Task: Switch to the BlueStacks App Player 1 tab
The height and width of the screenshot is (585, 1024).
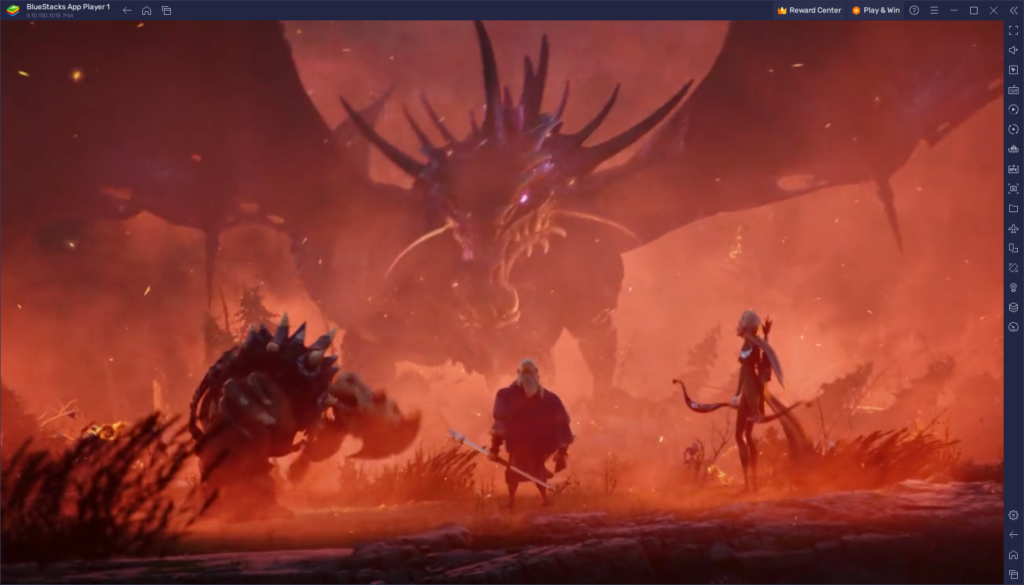Action: coord(67,8)
